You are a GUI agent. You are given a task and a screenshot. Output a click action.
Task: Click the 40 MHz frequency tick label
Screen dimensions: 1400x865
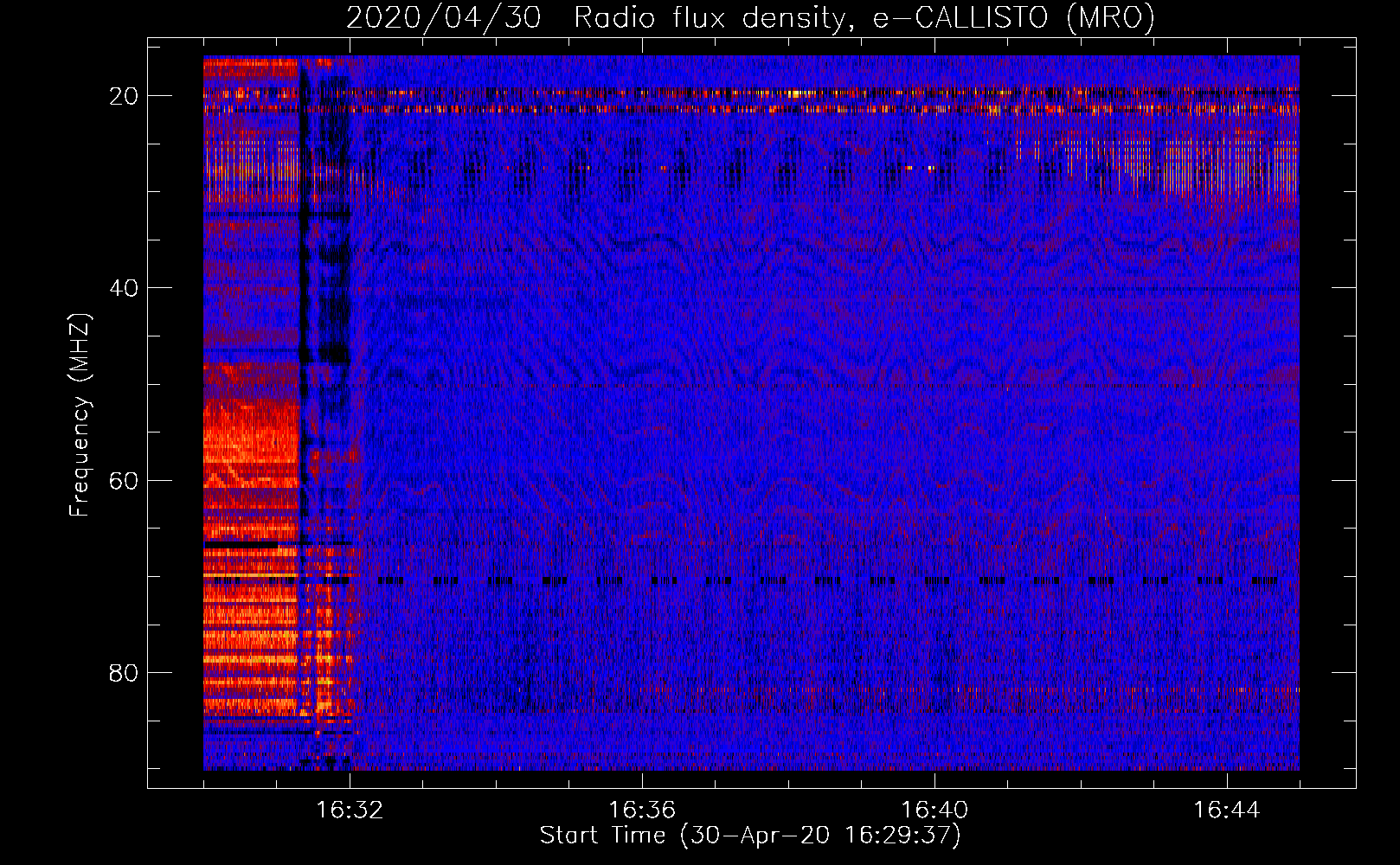point(125,288)
